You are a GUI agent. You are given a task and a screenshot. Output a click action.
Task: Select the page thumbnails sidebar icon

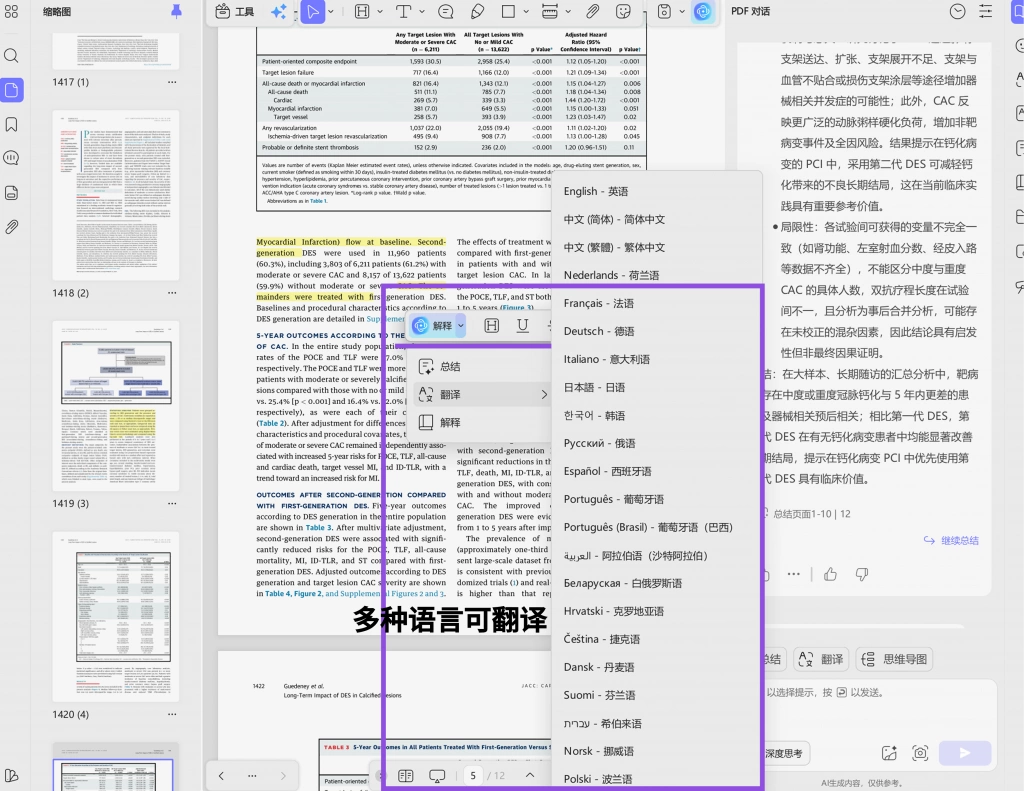pyautogui.click(x=11, y=89)
